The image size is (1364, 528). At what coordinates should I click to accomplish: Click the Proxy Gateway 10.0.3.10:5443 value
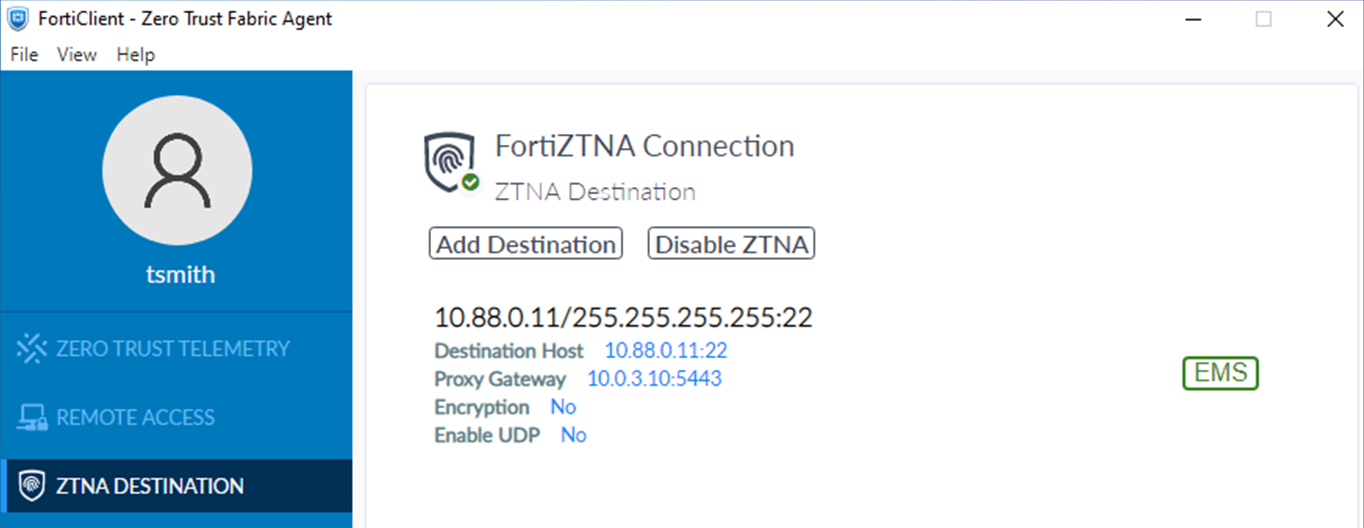[654, 379]
